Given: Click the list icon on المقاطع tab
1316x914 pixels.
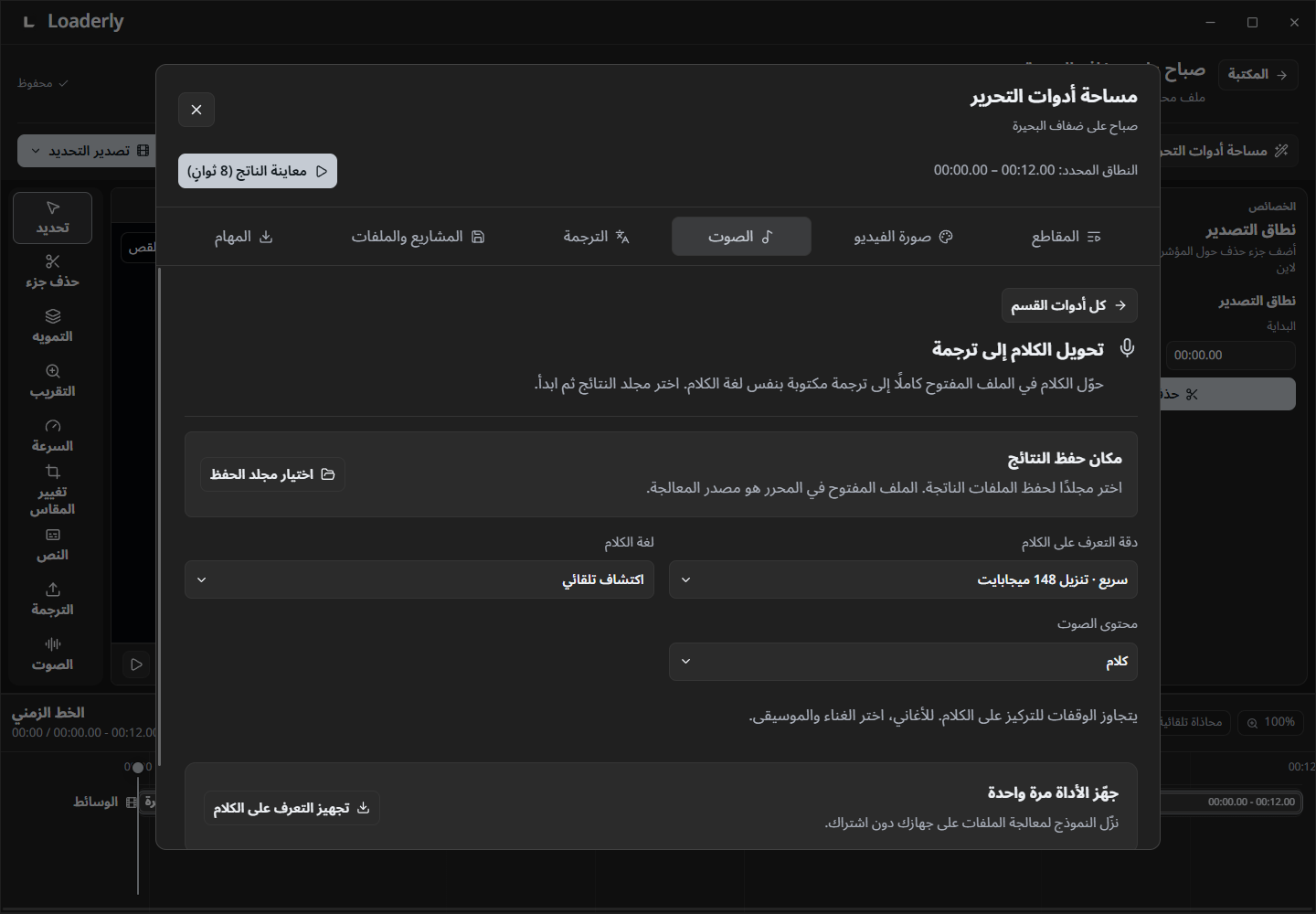Looking at the screenshot, I should pyautogui.click(x=1094, y=237).
